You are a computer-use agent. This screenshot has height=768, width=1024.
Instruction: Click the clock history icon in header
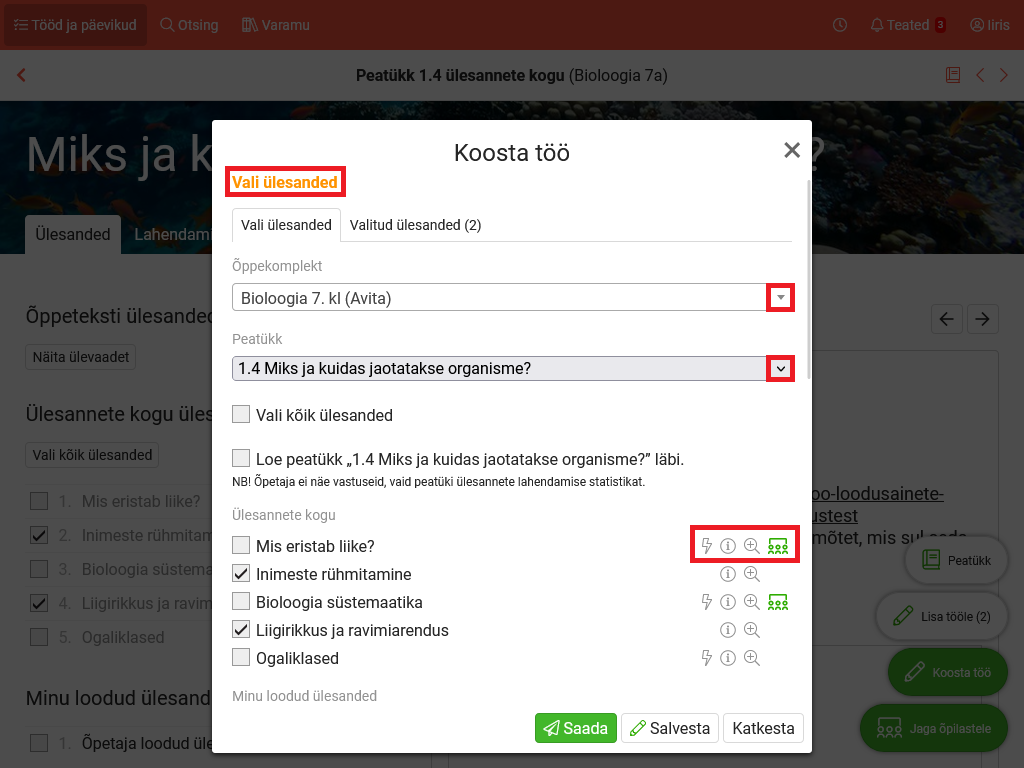click(x=840, y=25)
